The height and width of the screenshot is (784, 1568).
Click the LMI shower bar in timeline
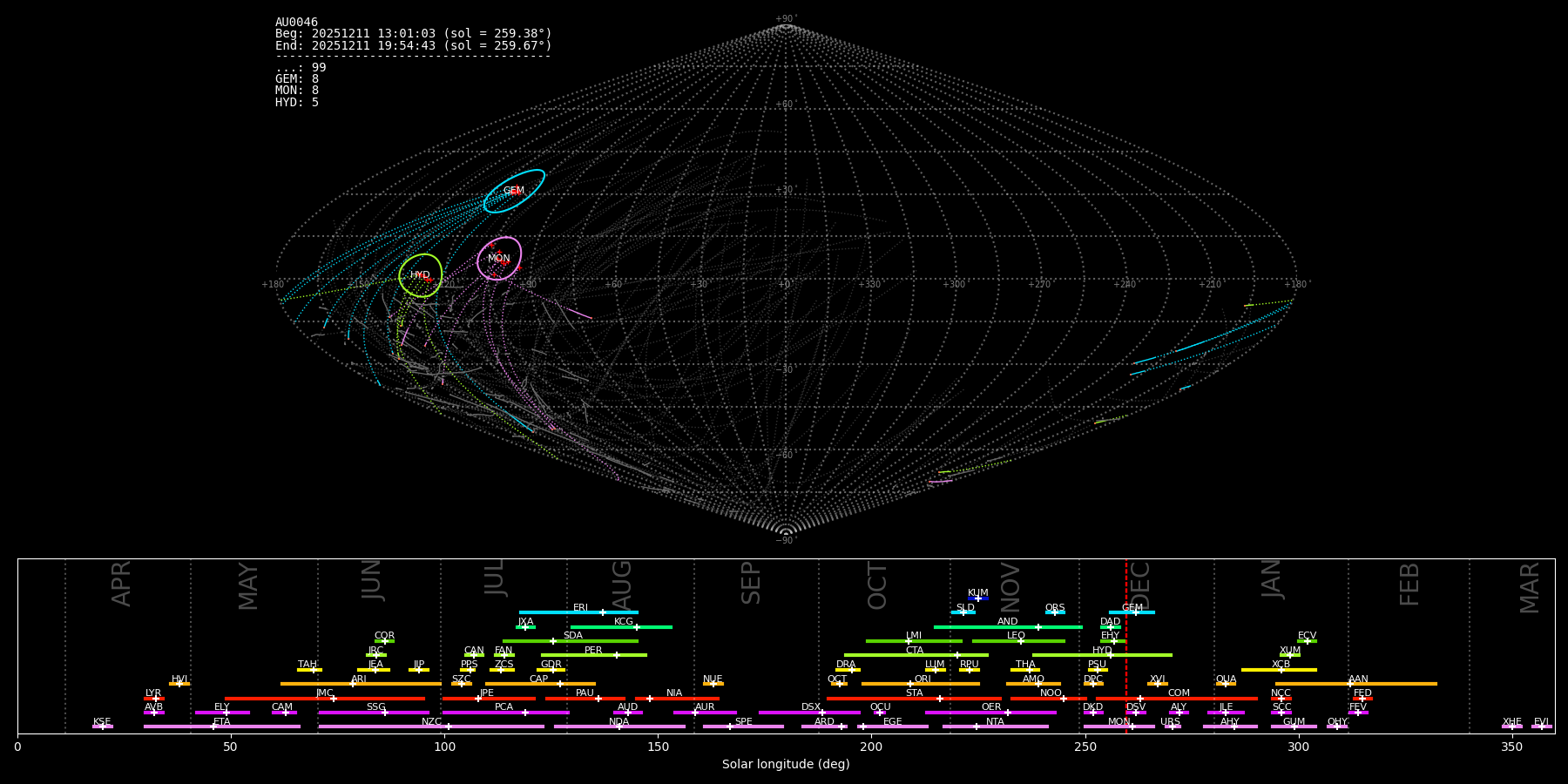tap(914, 641)
